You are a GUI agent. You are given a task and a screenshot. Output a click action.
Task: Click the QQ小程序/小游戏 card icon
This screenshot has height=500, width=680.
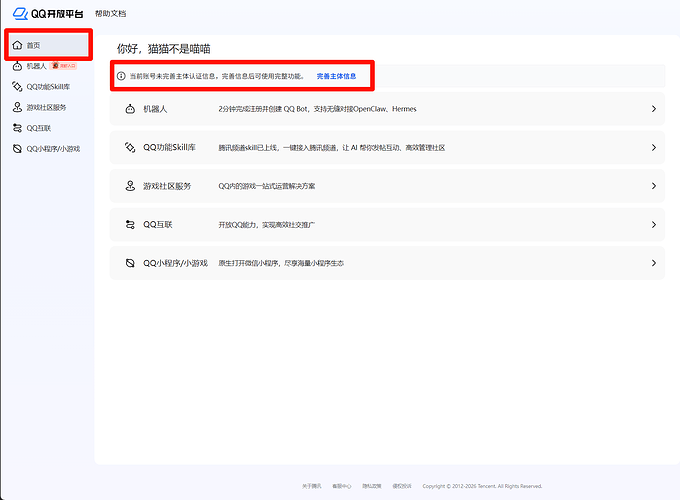coord(130,263)
